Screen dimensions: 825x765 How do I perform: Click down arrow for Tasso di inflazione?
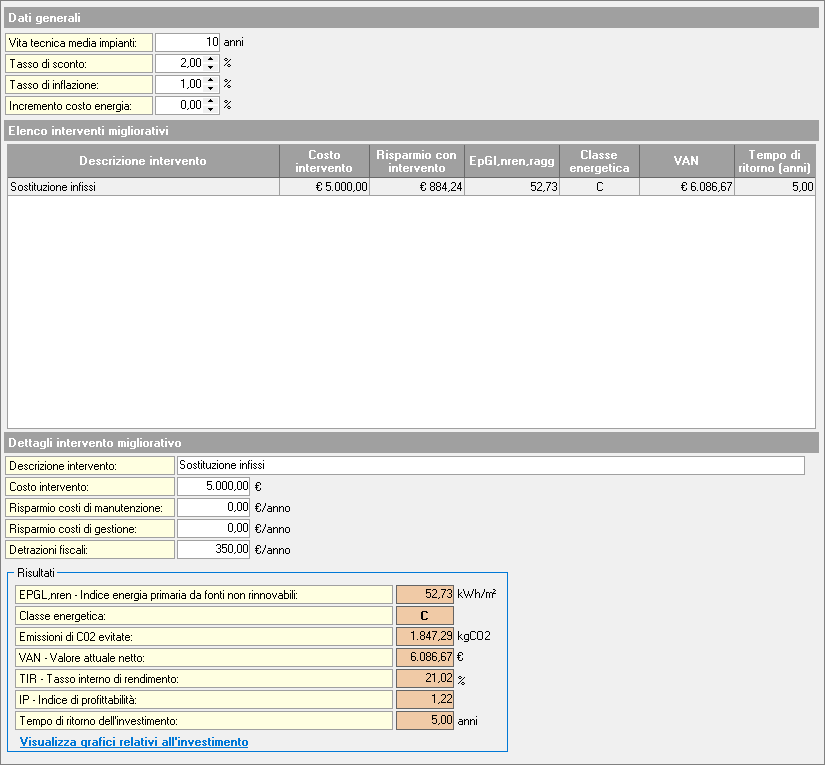click(210, 88)
